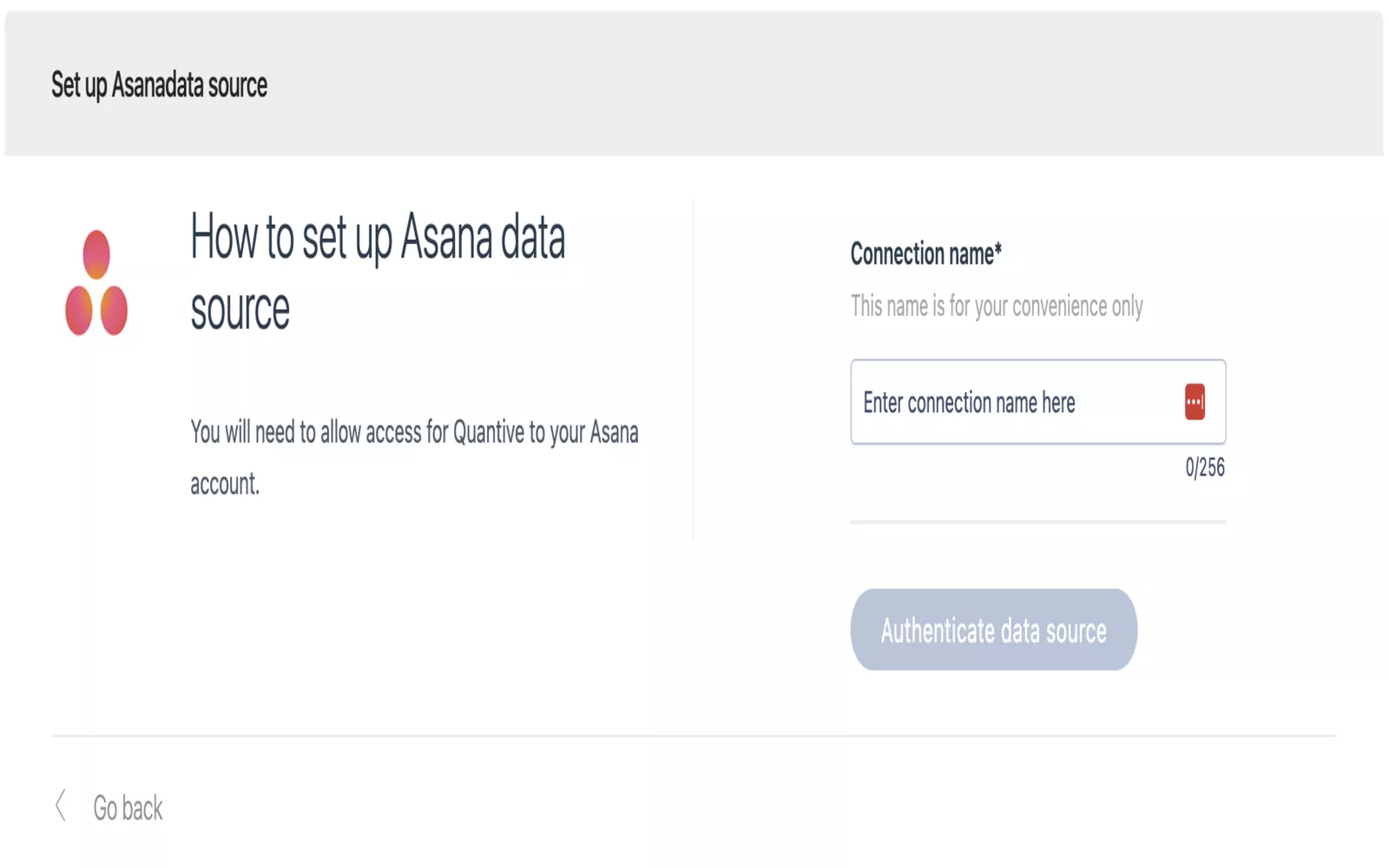Click the vertical divider between the panels
This screenshot has width=1389, height=868.
tap(693, 369)
